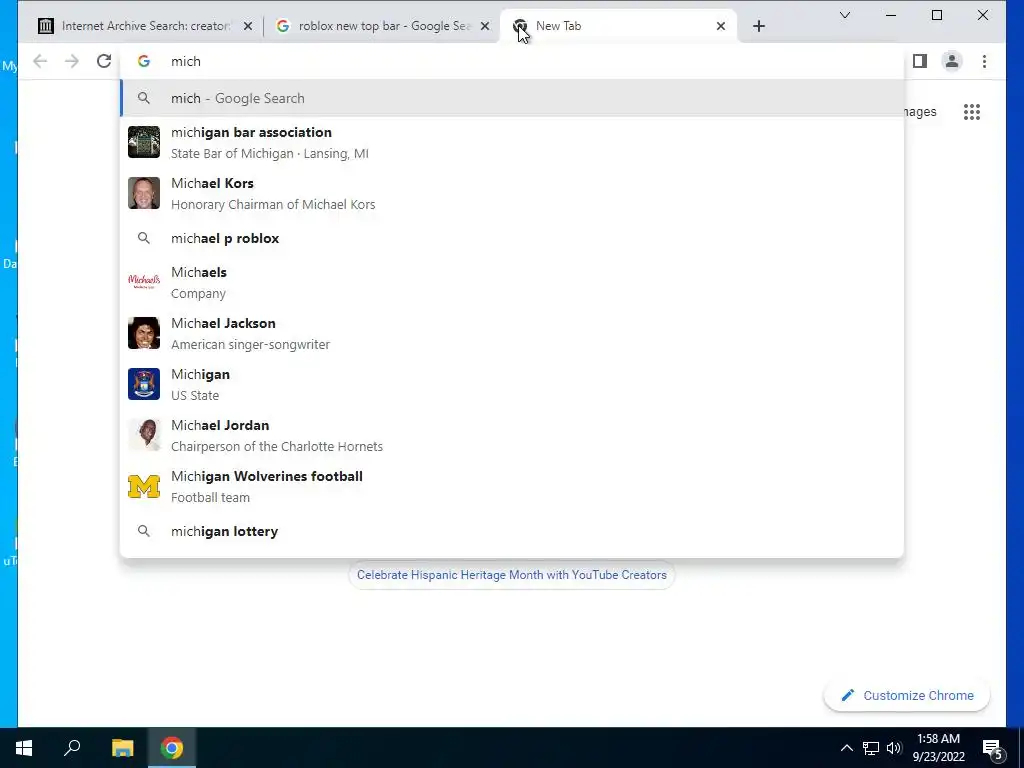1024x768 pixels.
Task: Reload the page with the refresh icon
Action: click(x=104, y=61)
